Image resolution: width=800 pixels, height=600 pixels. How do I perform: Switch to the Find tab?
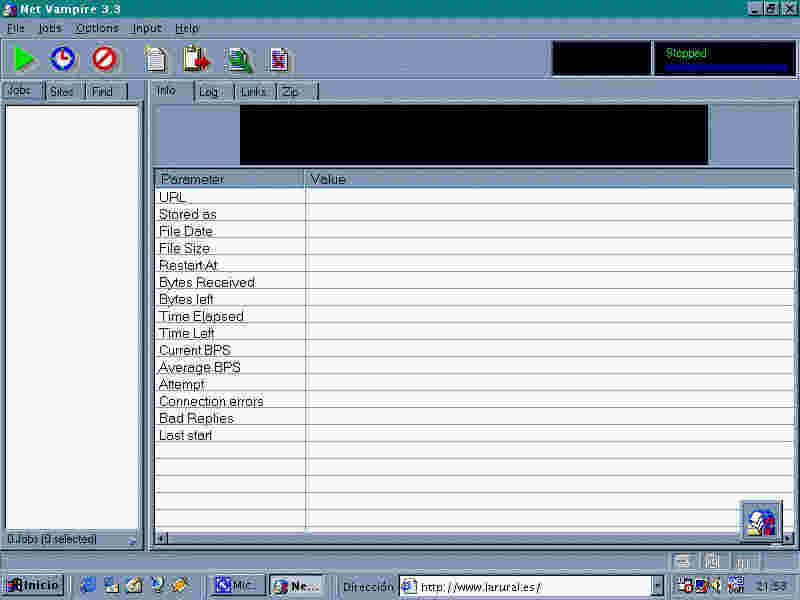104,92
